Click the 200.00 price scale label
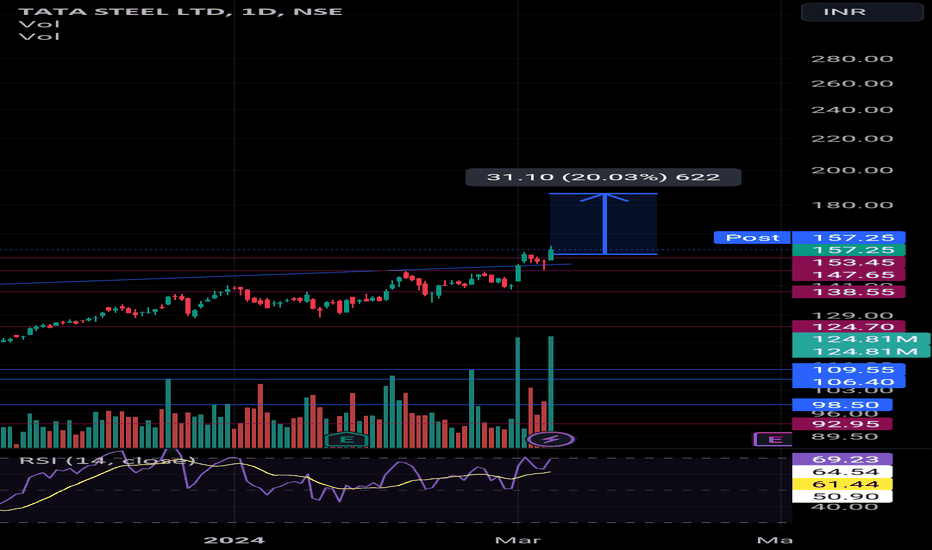932x550 pixels. (x=852, y=170)
